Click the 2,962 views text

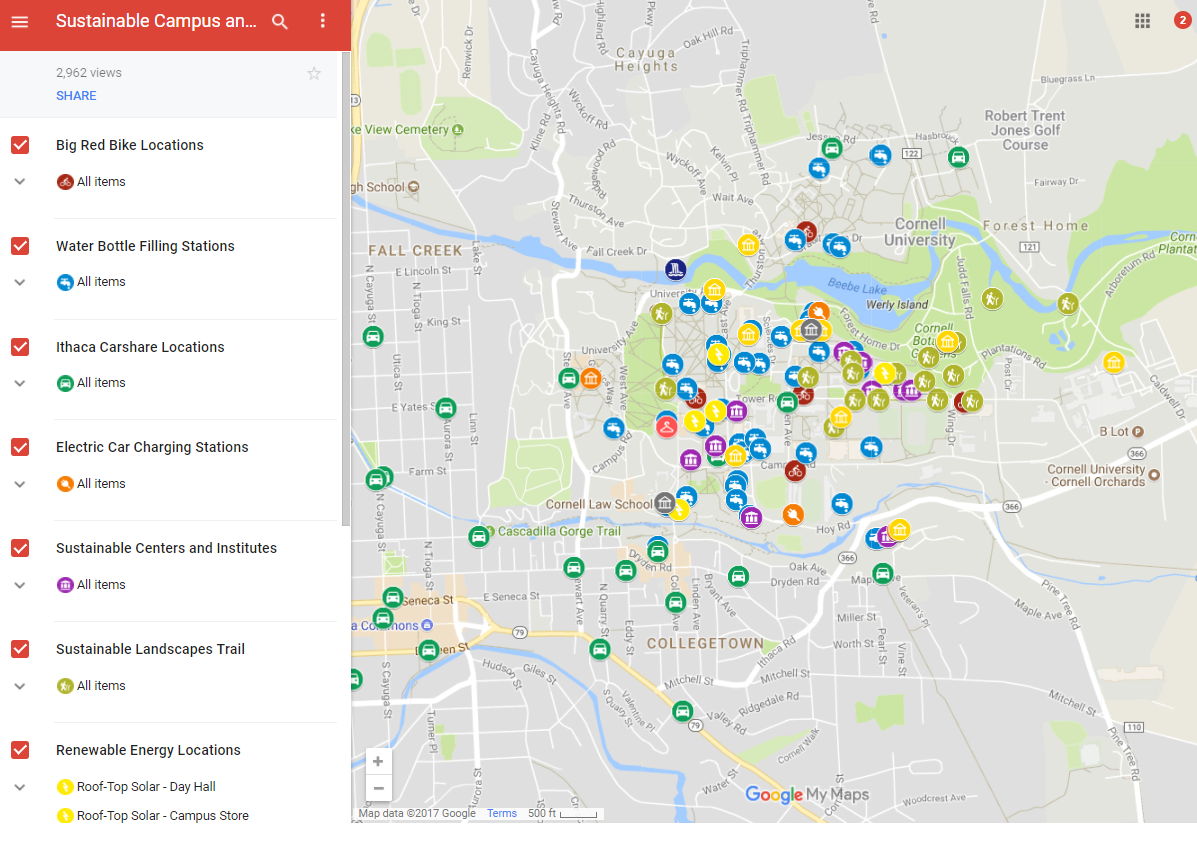coord(89,73)
